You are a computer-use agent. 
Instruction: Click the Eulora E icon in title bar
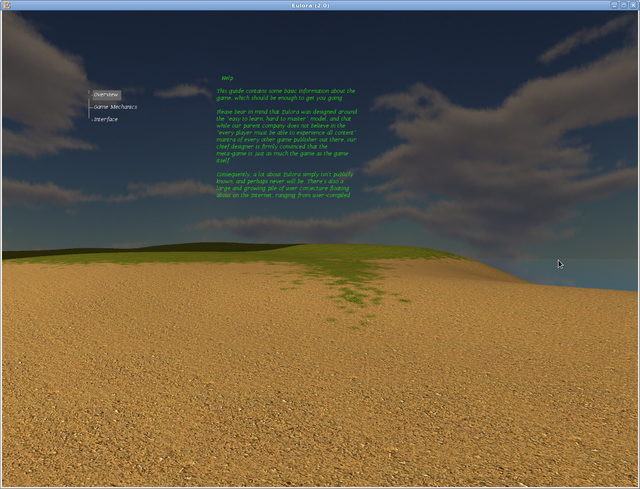(7, 5)
